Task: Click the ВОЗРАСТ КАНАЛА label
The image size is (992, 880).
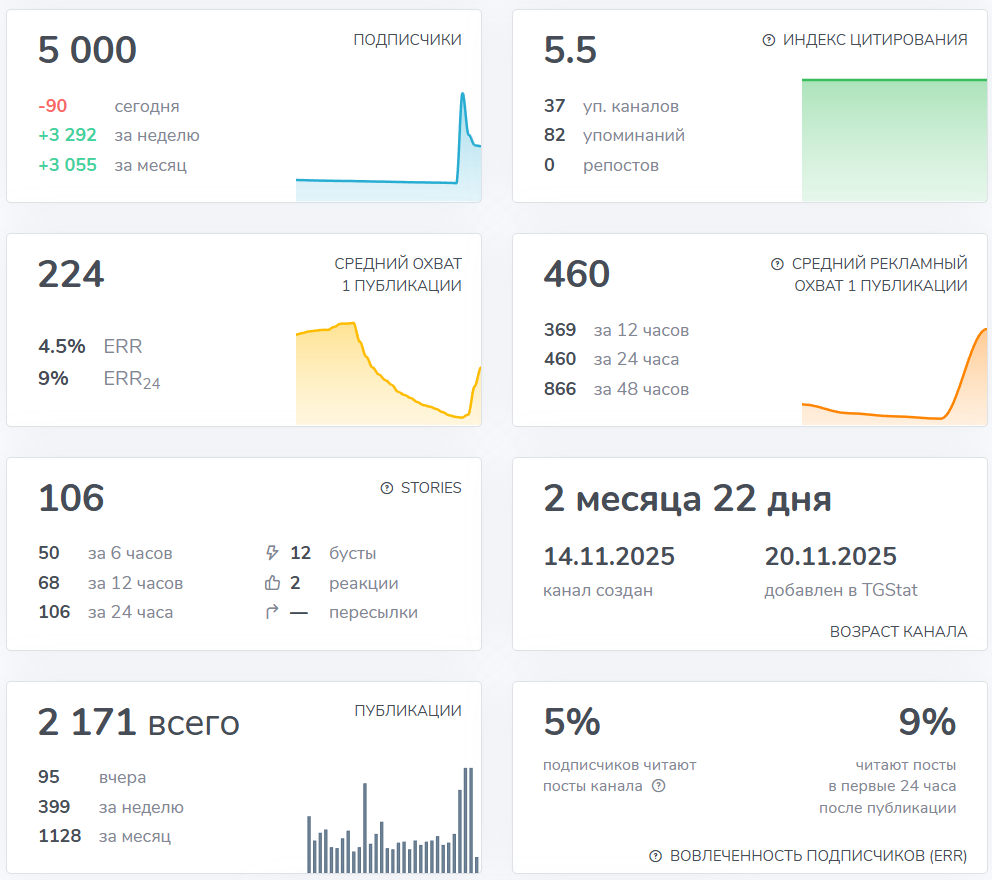Action: 898,632
